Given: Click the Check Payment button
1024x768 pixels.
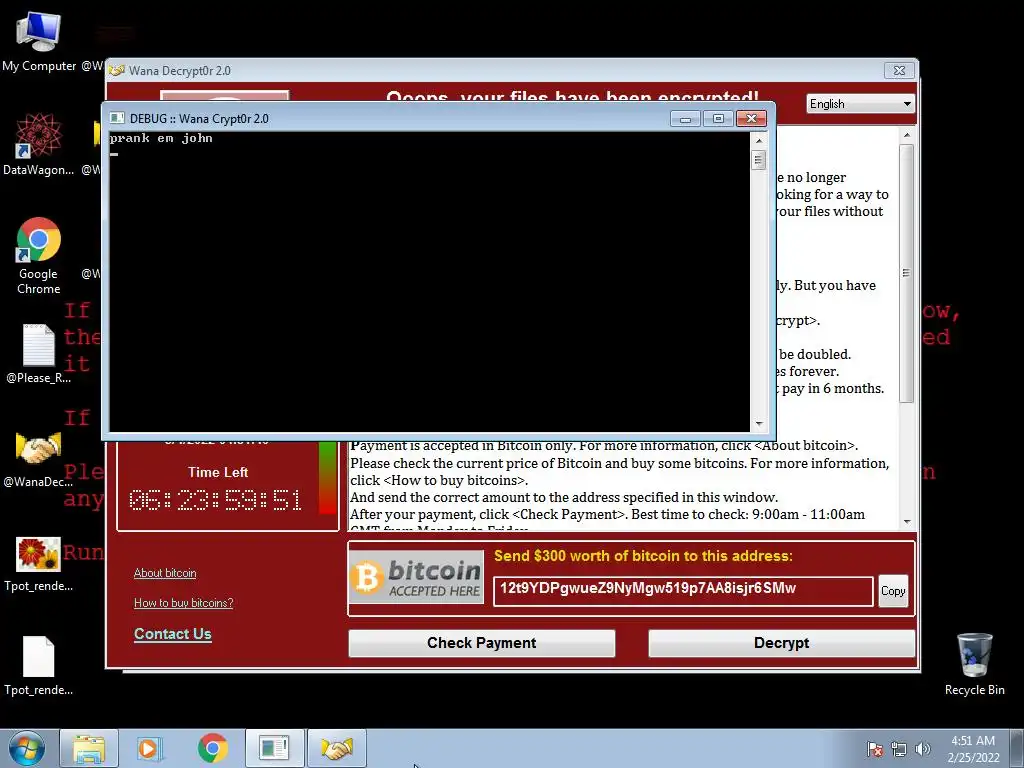Looking at the screenshot, I should pyautogui.click(x=481, y=643).
